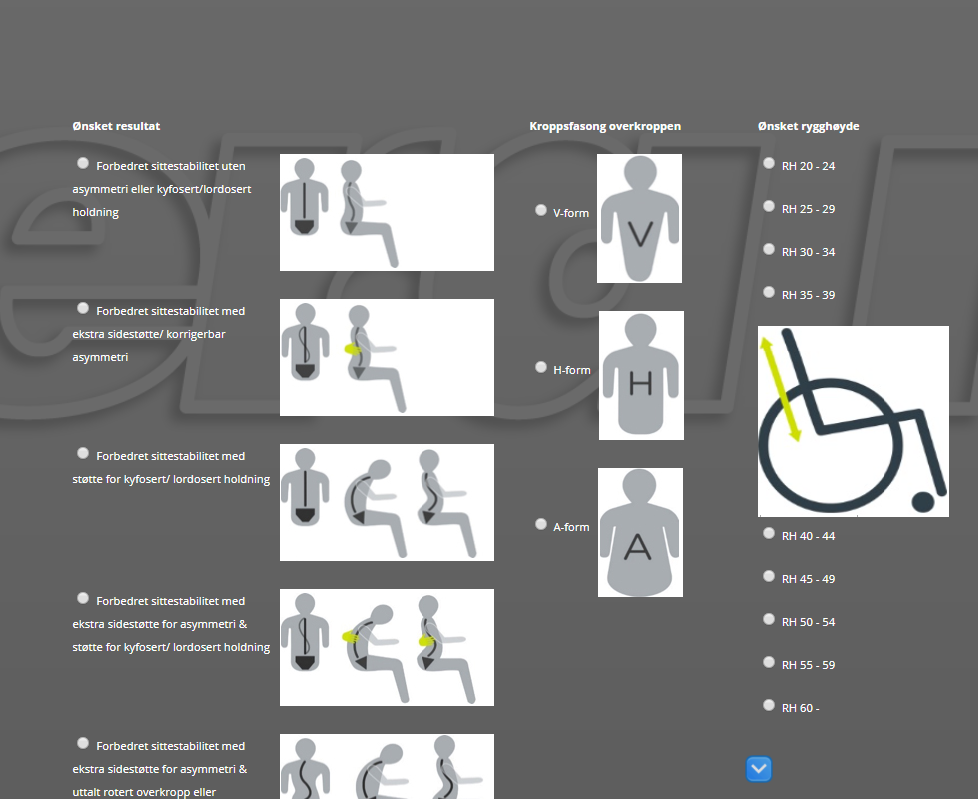The width and height of the screenshot is (978, 799).
Task: Select V-form body shape radio
Action: click(541, 210)
